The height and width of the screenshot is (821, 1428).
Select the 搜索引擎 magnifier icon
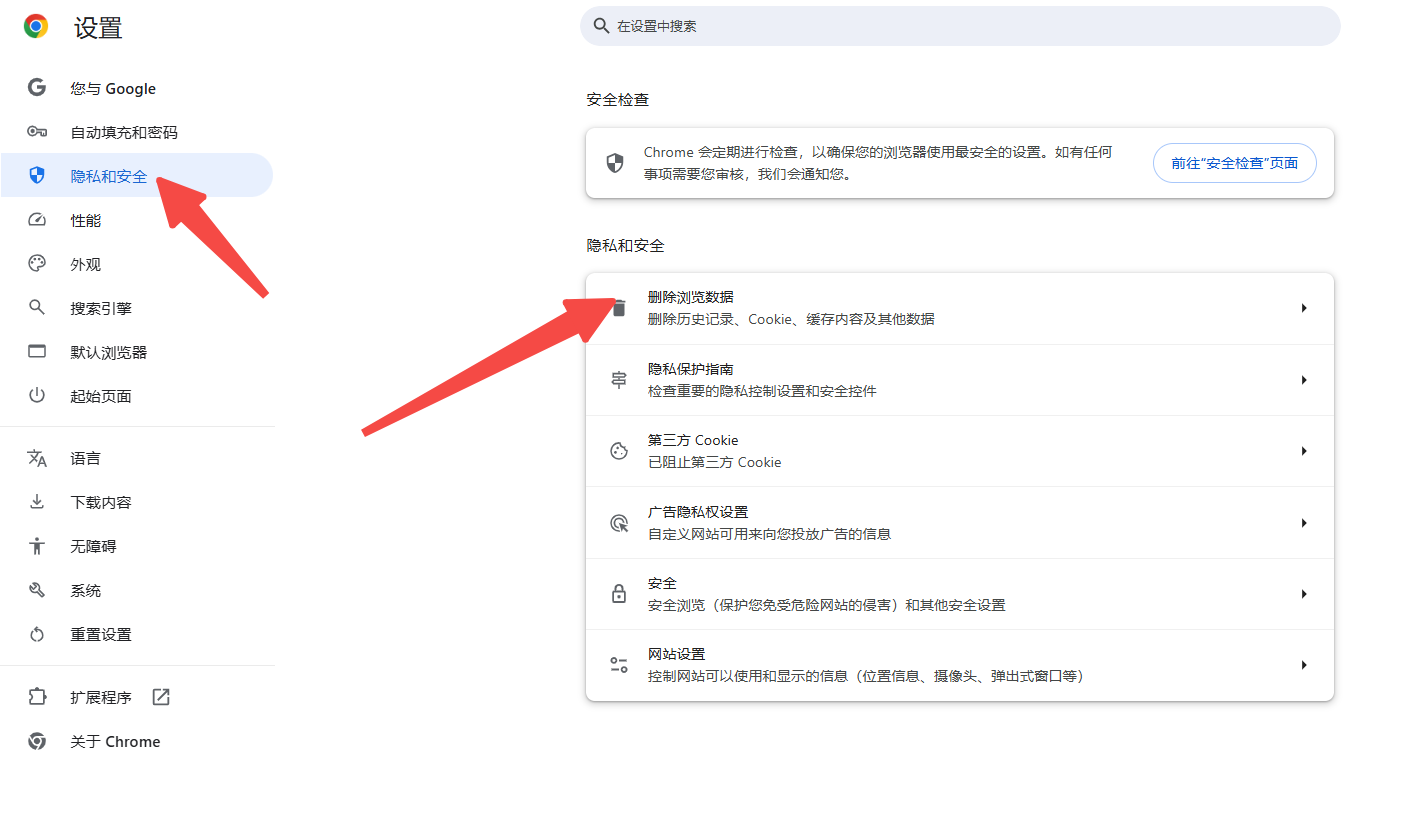pos(36,307)
